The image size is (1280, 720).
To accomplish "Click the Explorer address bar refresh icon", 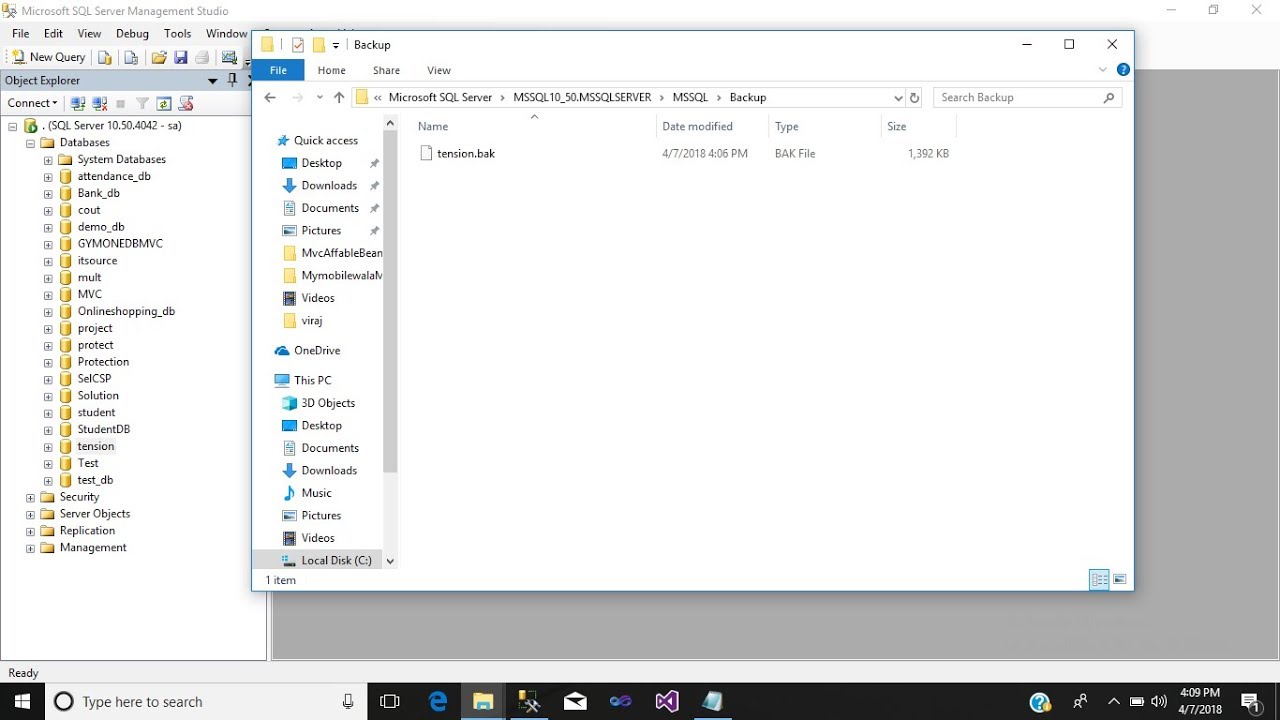I will click(914, 98).
